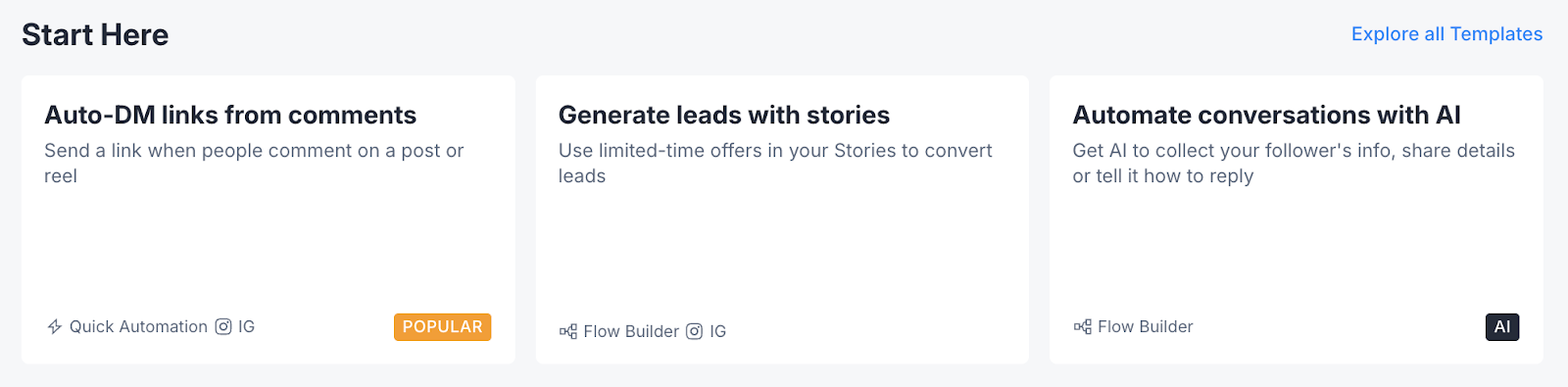Click Flow Builder icon on stories card
The height and width of the screenshot is (387, 1568).
(x=568, y=331)
